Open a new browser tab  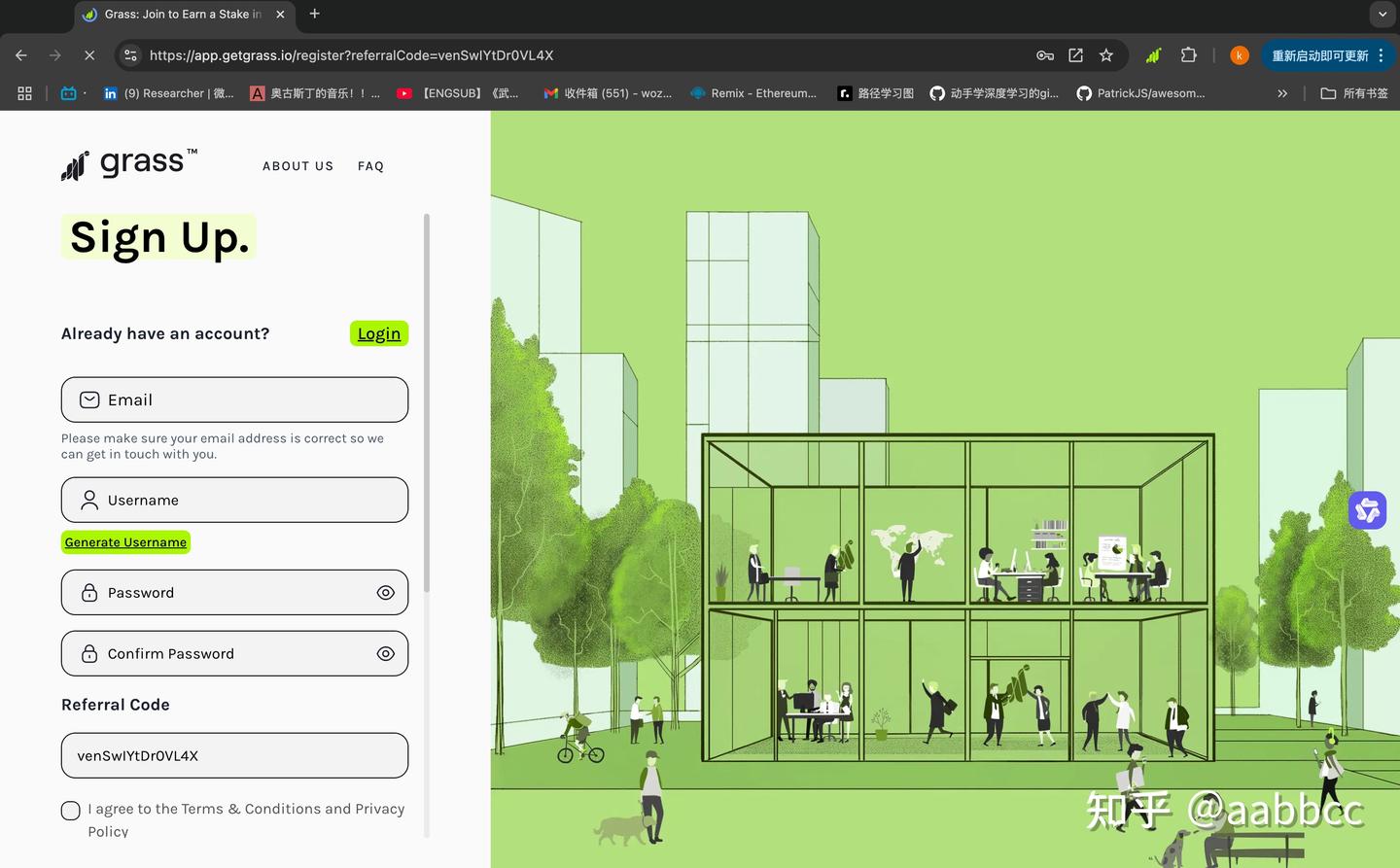[314, 14]
